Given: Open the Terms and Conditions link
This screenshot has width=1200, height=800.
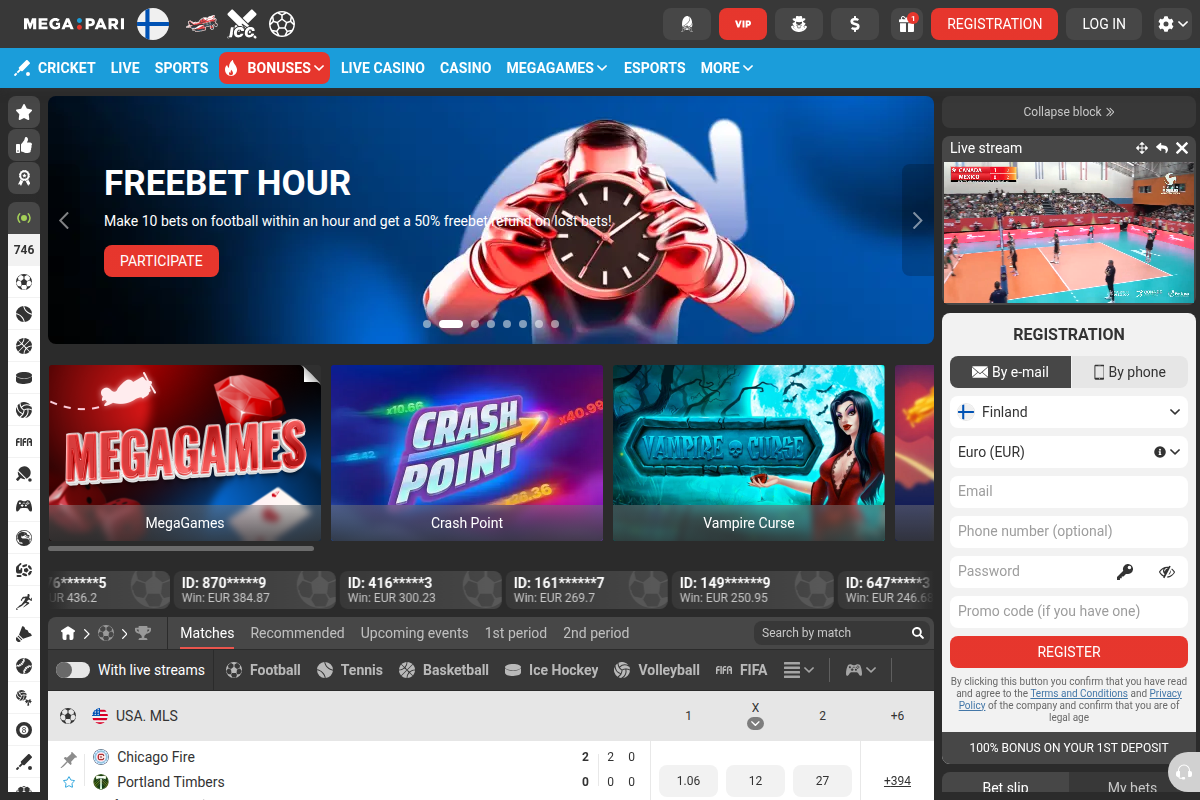Looking at the screenshot, I should pyautogui.click(x=1079, y=693).
